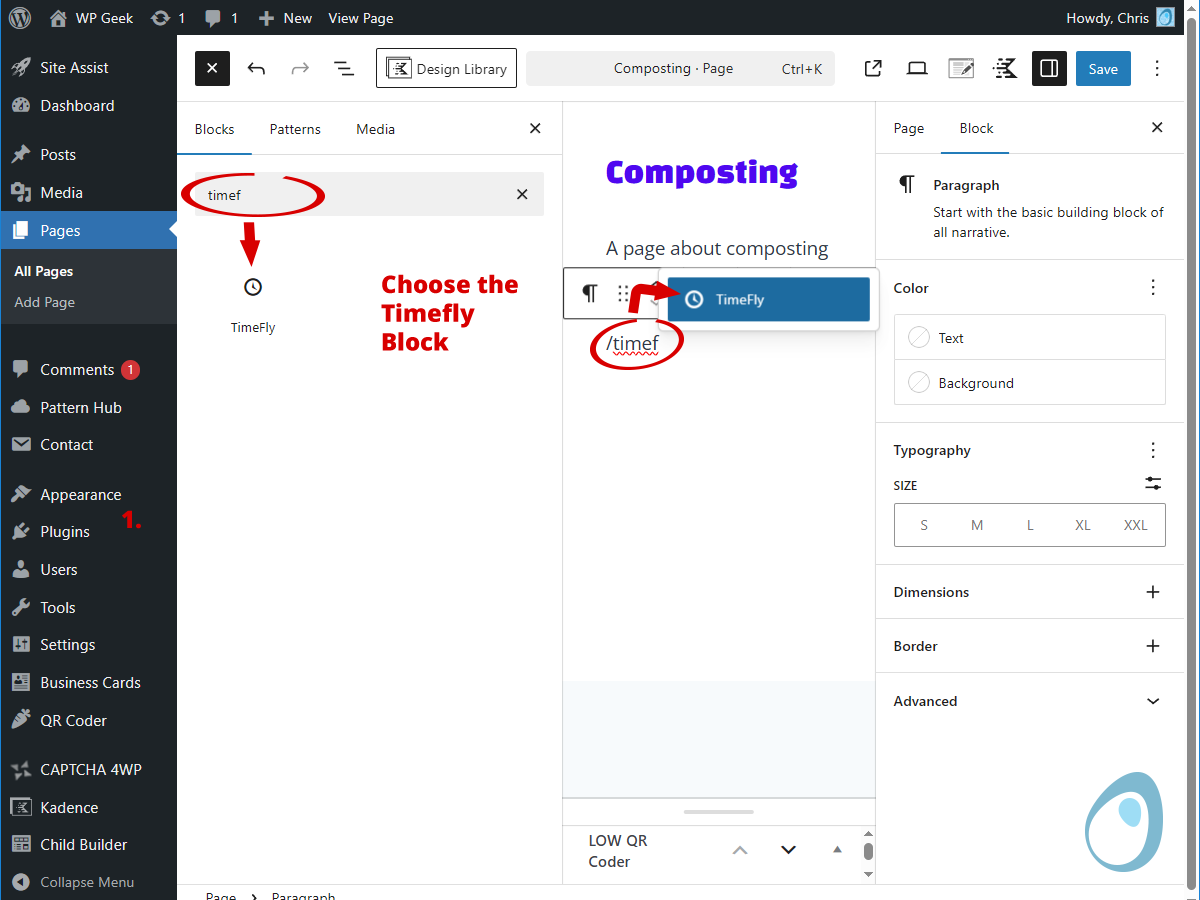This screenshot has height=900, width=1200.
Task: Clear the block search field with the X
Action: point(522,194)
